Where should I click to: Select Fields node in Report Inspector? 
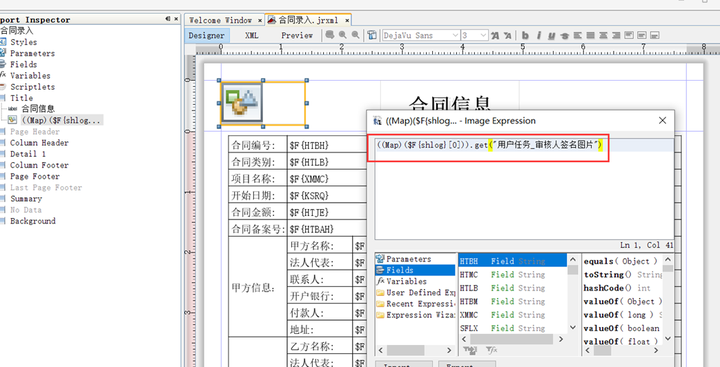pyautogui.click(x=23, y=64)
